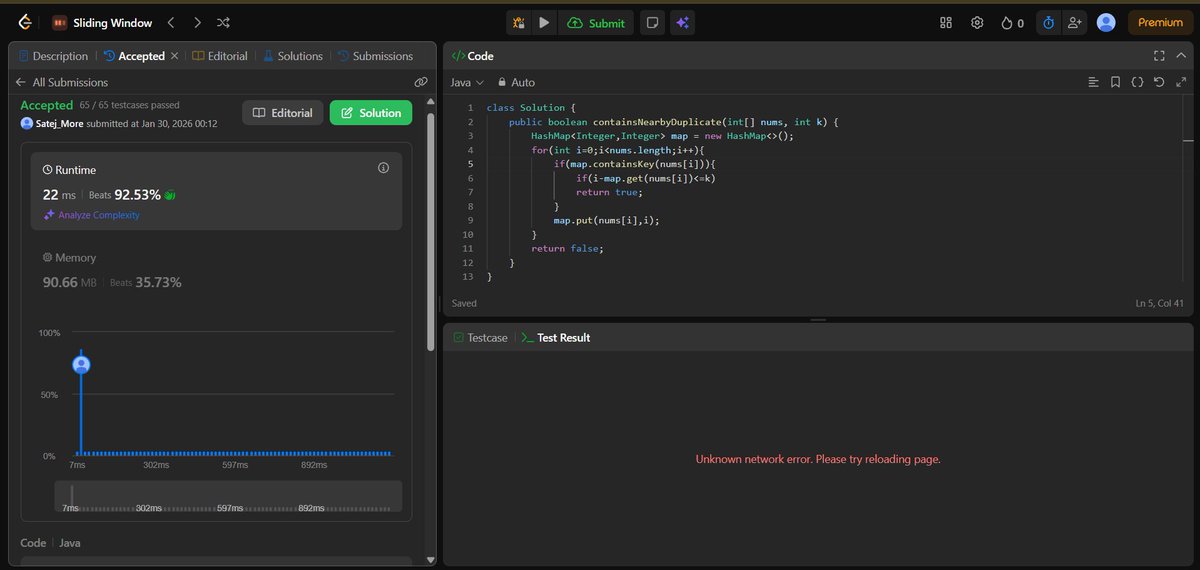Open the Java language dropdown
This screenshot has height=570, width=1200.
click(467, 82)
